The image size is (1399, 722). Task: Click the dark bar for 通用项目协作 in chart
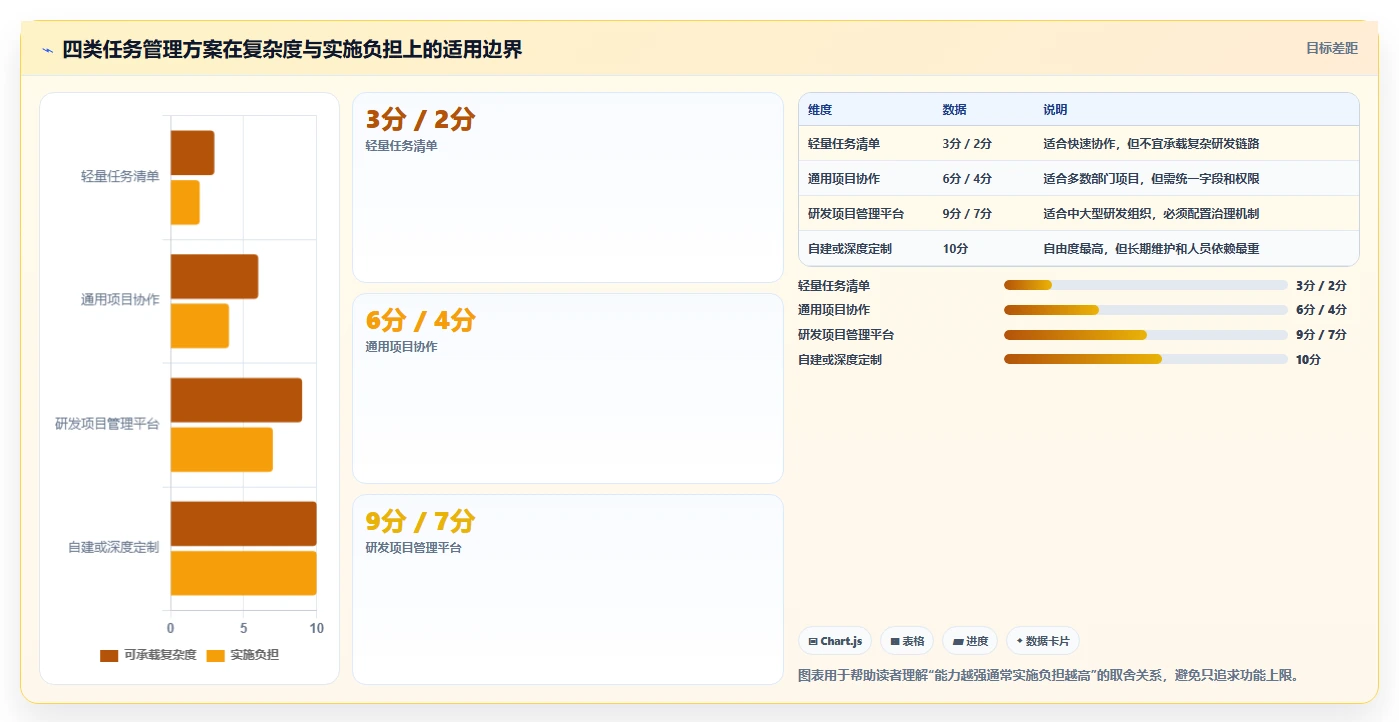pos(214,277)
